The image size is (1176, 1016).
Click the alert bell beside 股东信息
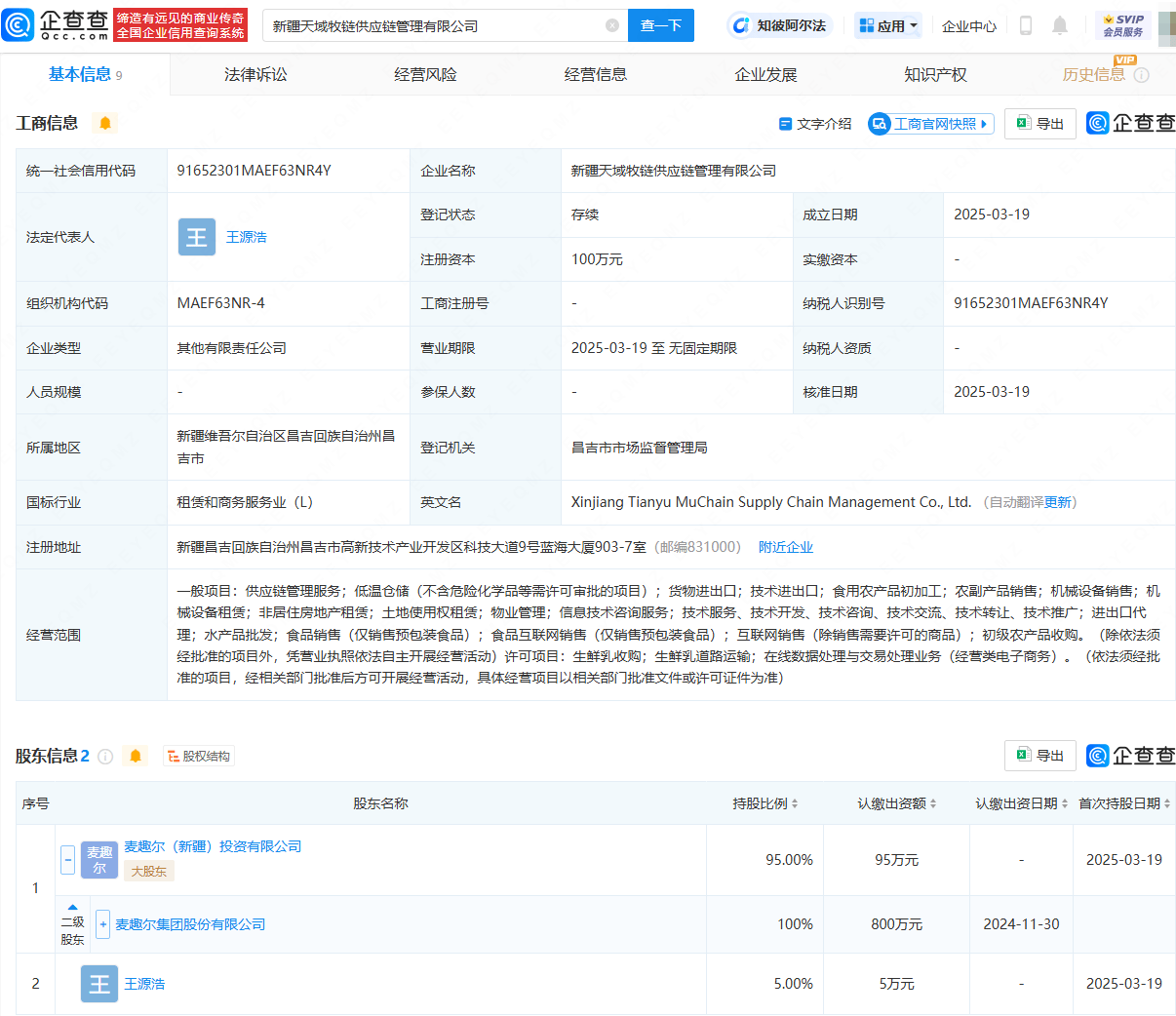(136, 756)
